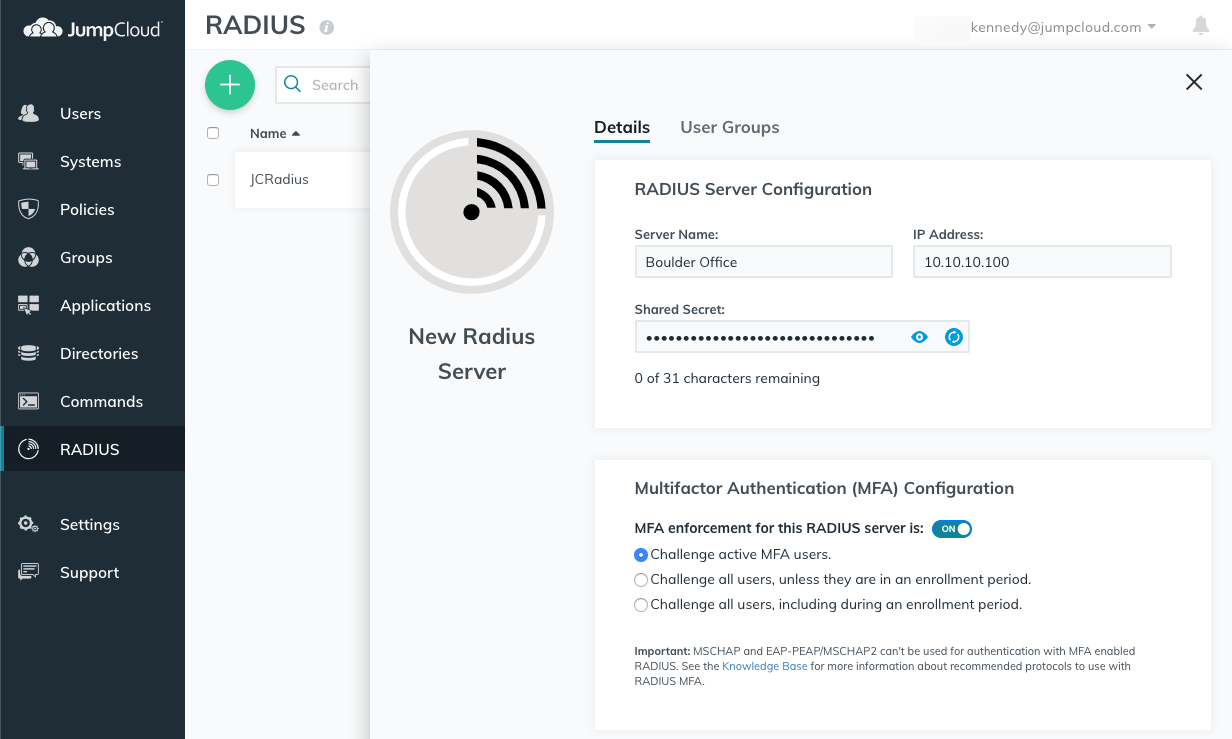1232x739 pixels.
Task: Open notifications bell icon
Action: click(1201, 27)
